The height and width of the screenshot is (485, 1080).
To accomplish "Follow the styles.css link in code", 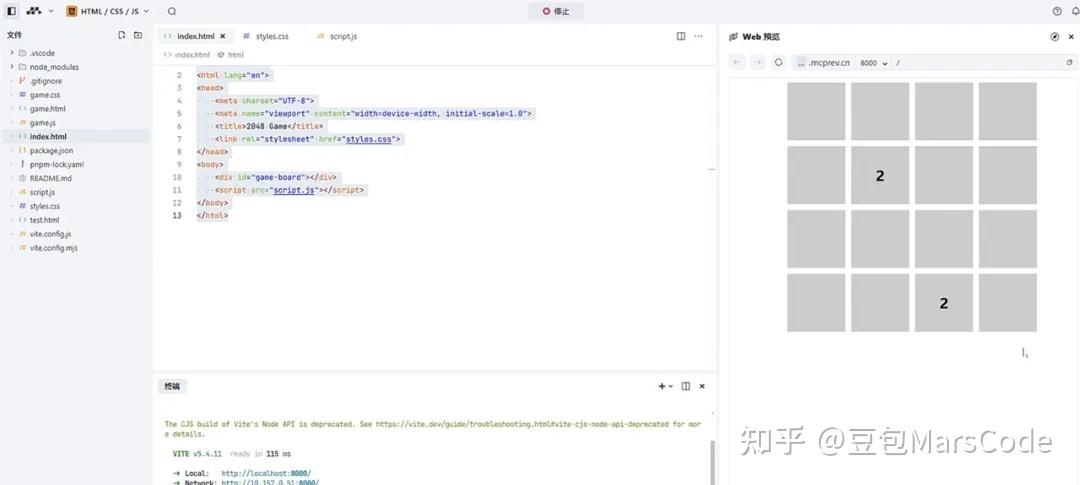I will pyautogui.click(x=368, y=139).
